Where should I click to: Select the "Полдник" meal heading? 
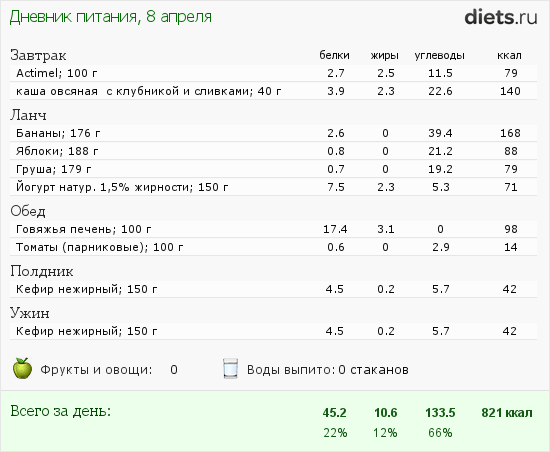click(x=42, y=271)
